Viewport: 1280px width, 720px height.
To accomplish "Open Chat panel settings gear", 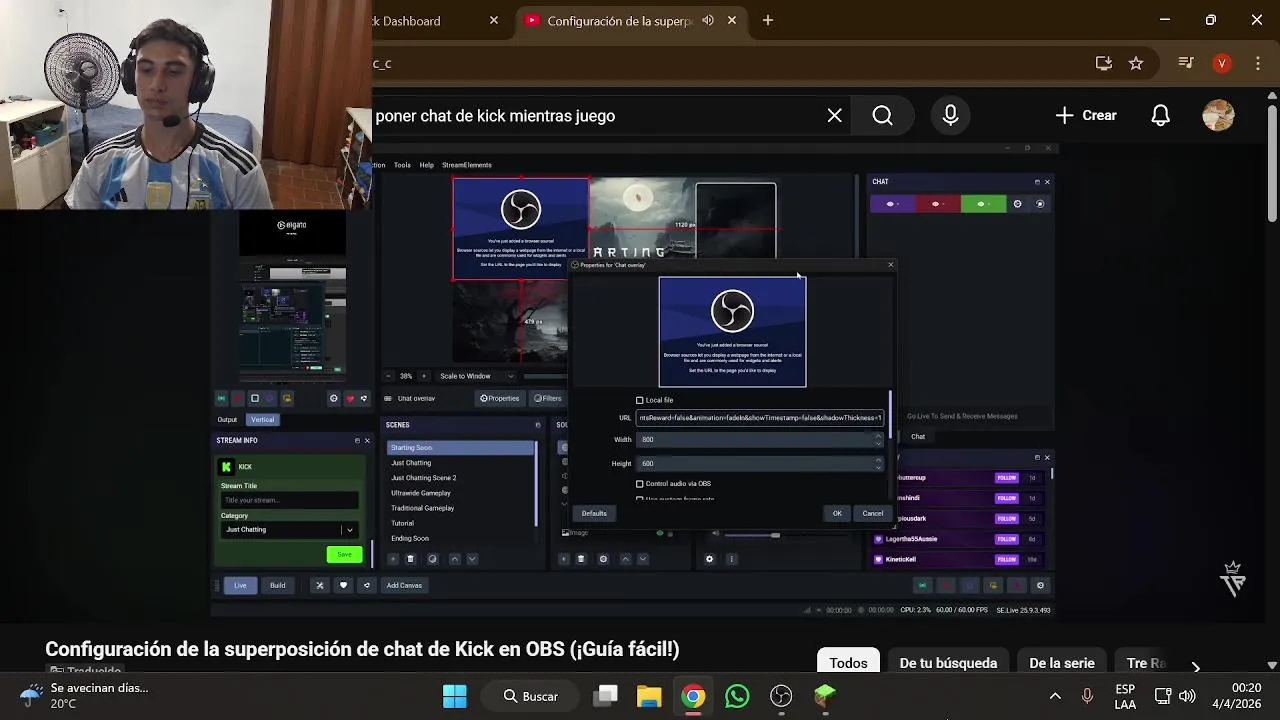I will (x=1018, y=204).
